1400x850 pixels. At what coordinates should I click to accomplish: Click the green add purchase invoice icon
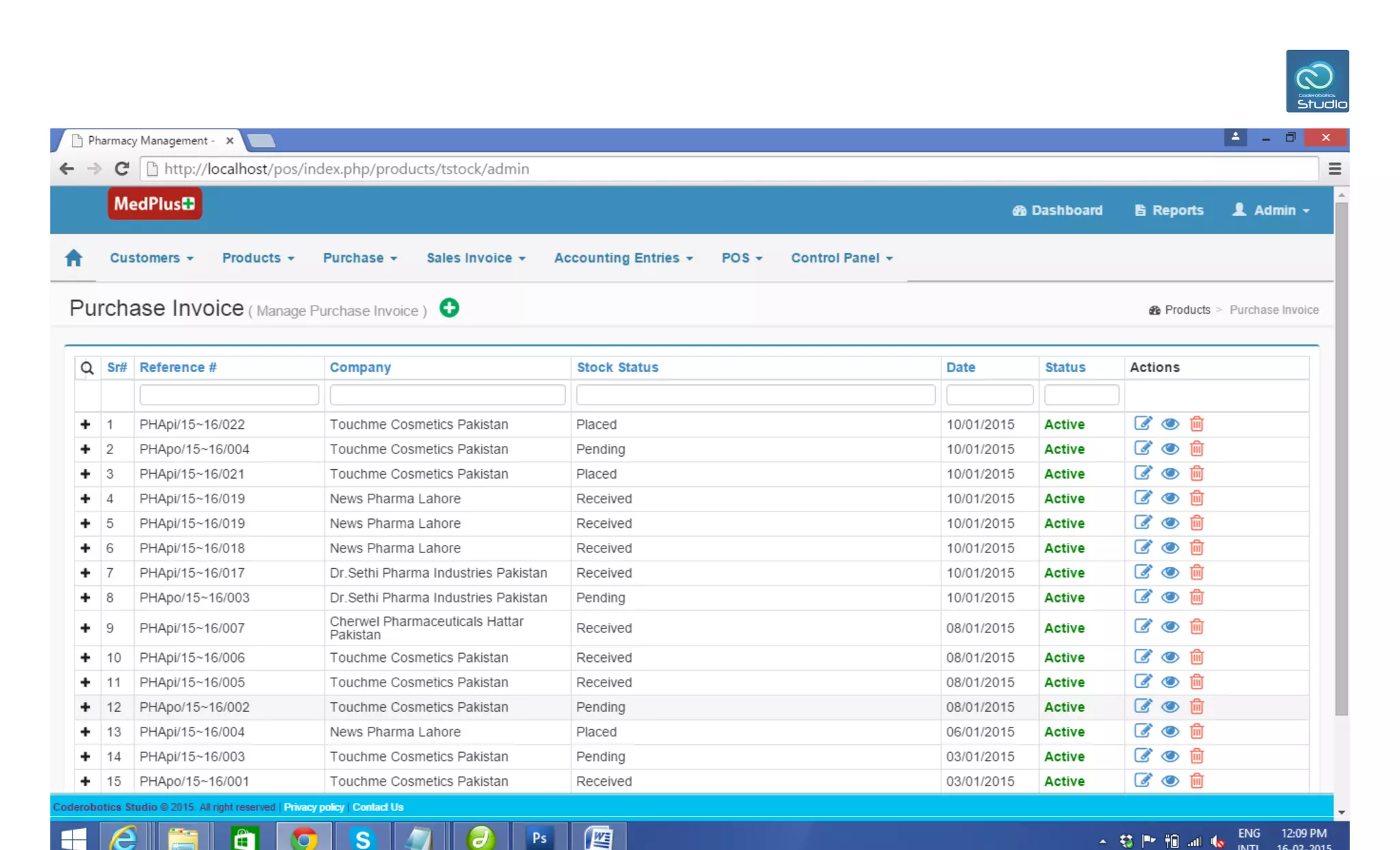coord(449,308)
